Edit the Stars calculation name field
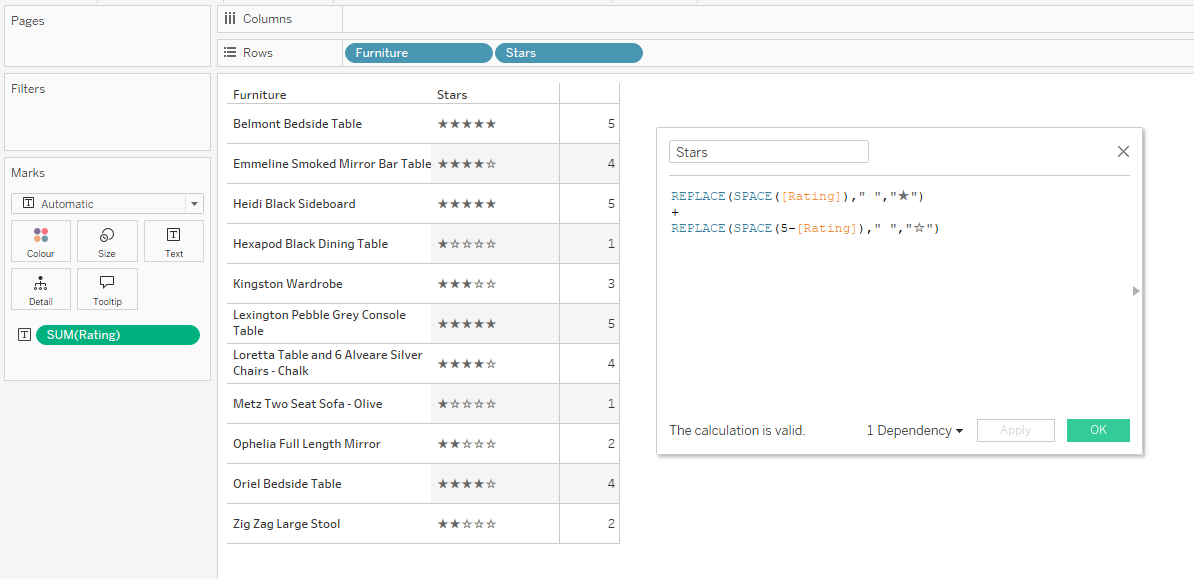Viewport: 1194px width, 579px height. (768, 152)
